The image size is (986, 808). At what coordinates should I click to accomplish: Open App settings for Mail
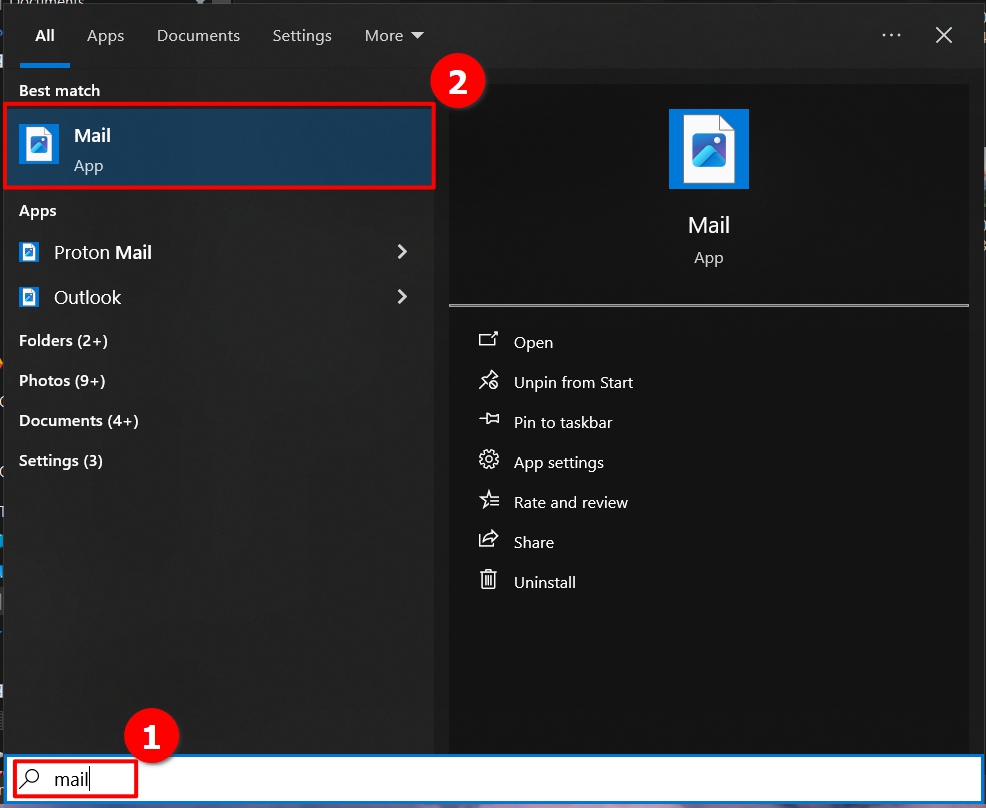point(488,461)
